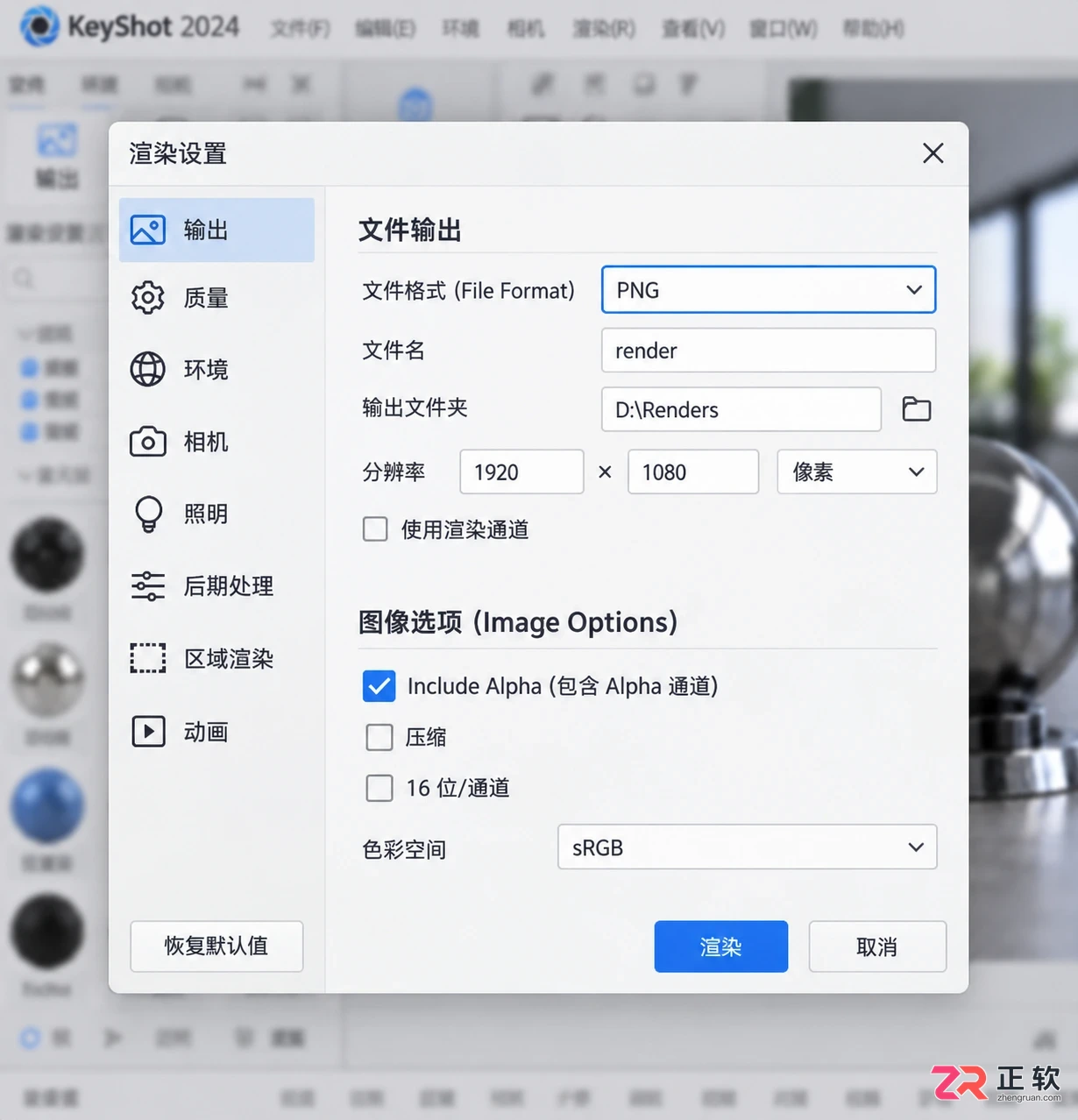Click 恢复默认值 restore defaults button
This screenshot has height=1120, width=1078.
[x=216, y=946]
